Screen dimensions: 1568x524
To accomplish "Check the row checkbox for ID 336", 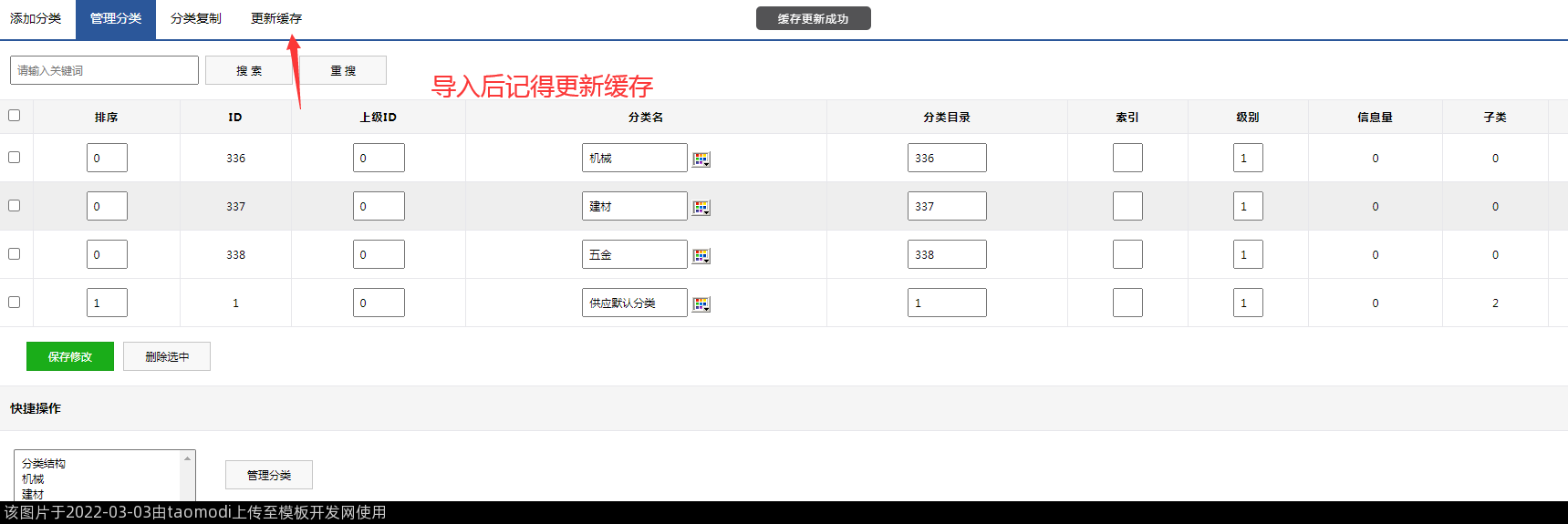I will pos(14,158).
